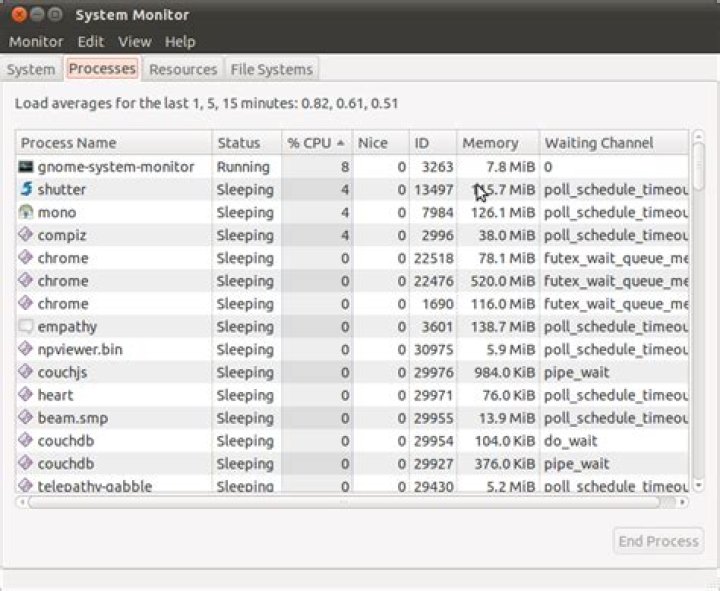Click the gnome-system-monitor process icon
This screenshot has height=591, width=720.
tap(26, 166)
